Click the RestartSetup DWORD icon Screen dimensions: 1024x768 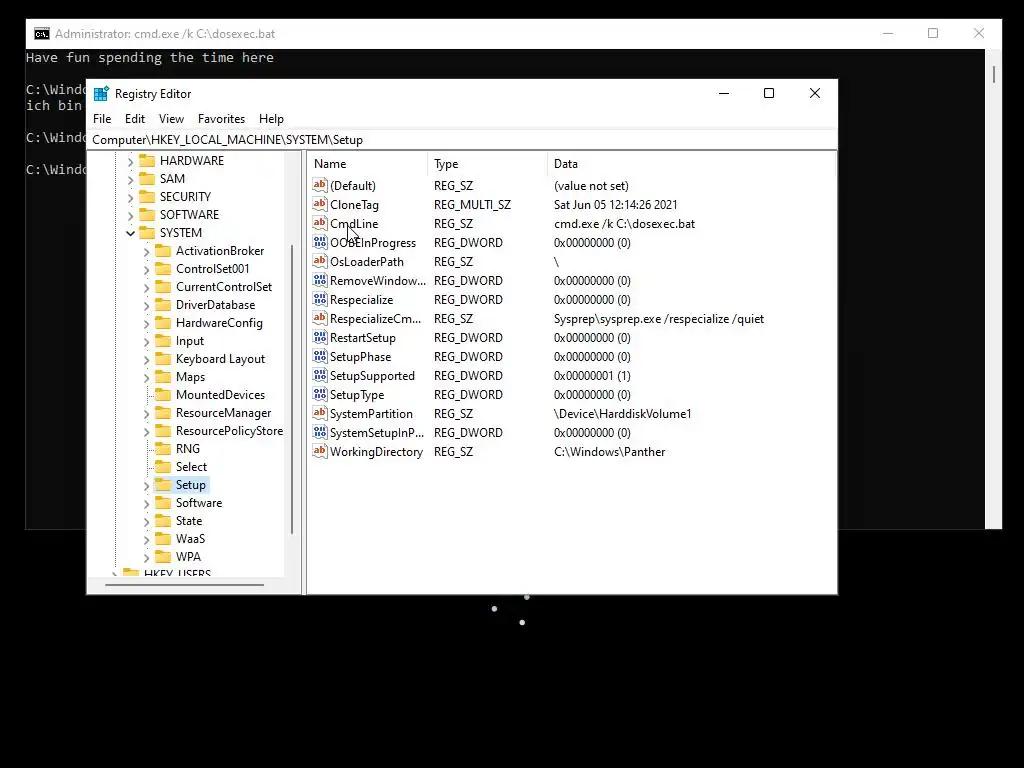point(319,338)
